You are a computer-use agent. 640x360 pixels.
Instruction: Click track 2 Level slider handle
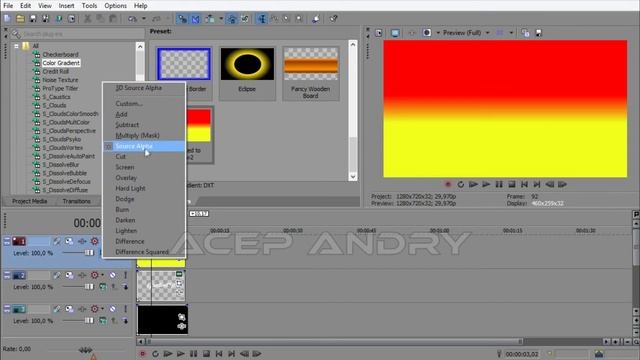(x=89, y=287)
